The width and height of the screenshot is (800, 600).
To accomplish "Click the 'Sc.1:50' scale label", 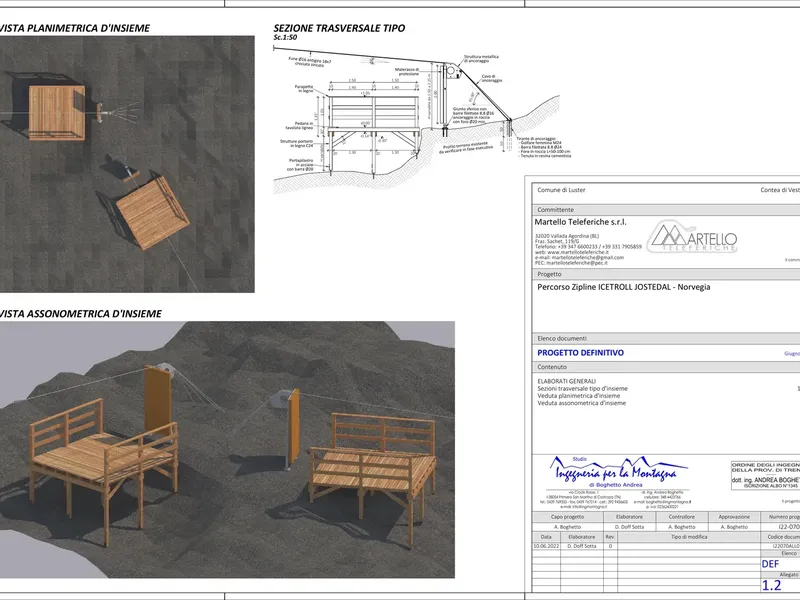I will [x=285, y=38].
